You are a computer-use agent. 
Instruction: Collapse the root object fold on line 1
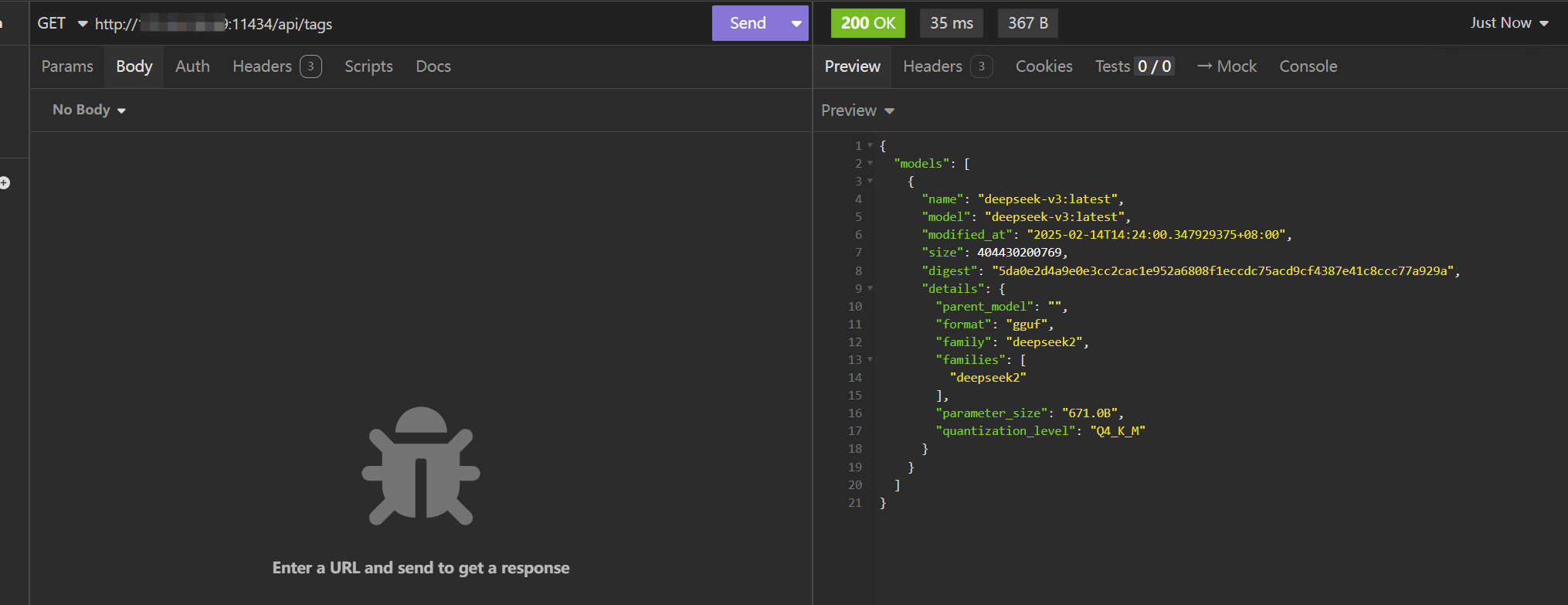tap(871, 145)
